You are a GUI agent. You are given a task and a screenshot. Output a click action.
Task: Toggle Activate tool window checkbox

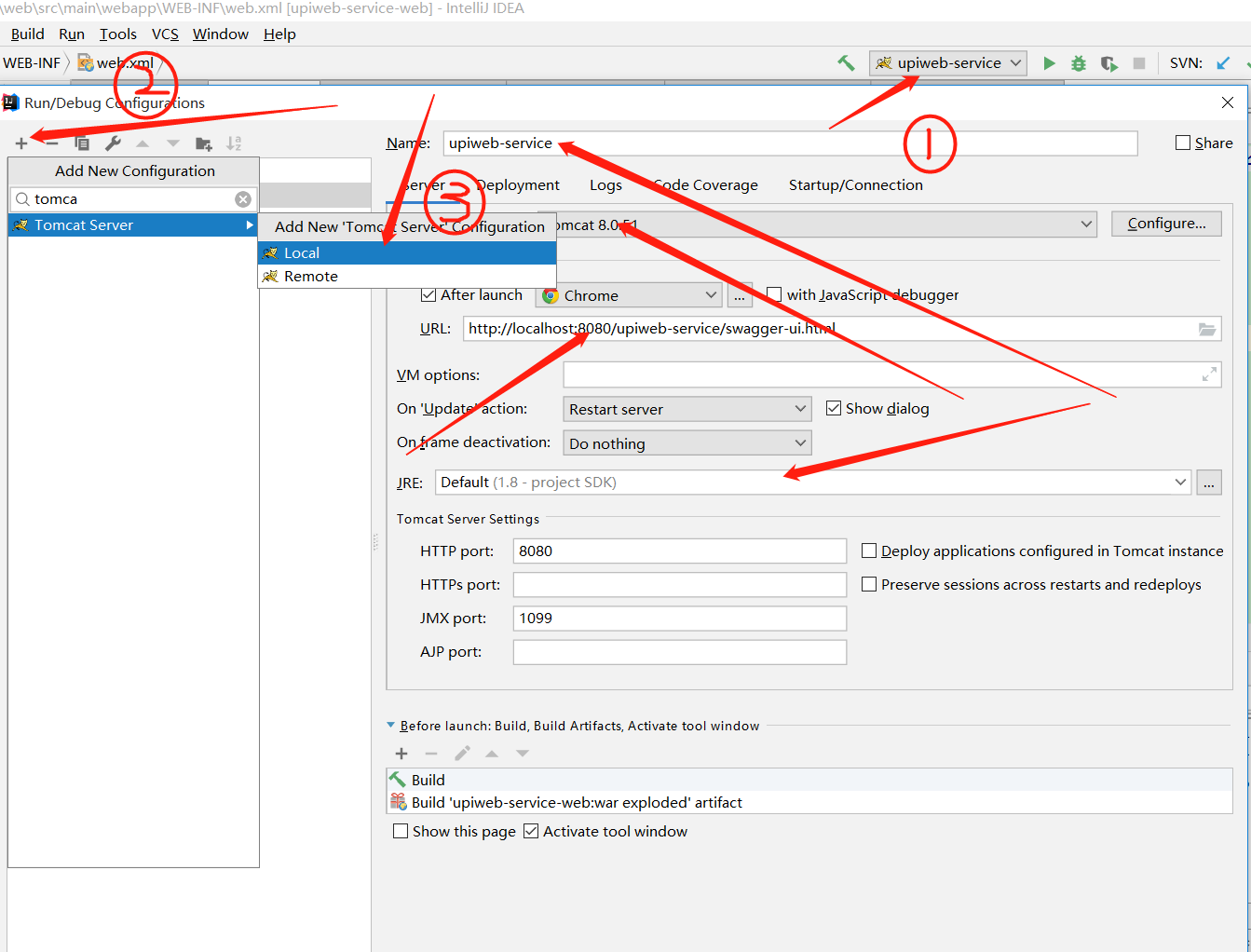531,831
